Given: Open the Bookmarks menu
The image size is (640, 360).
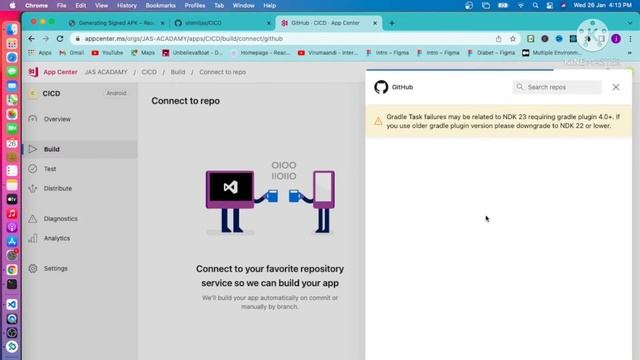Looking at the screenshot, I should click(160, 6).
